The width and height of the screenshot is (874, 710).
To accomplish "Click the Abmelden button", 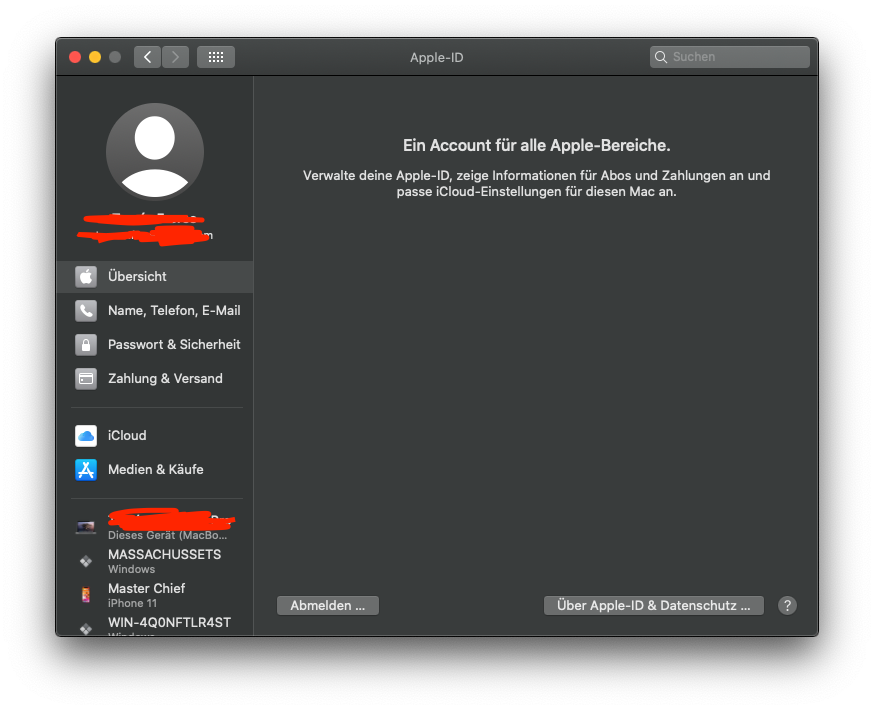I will pos(327,605).
